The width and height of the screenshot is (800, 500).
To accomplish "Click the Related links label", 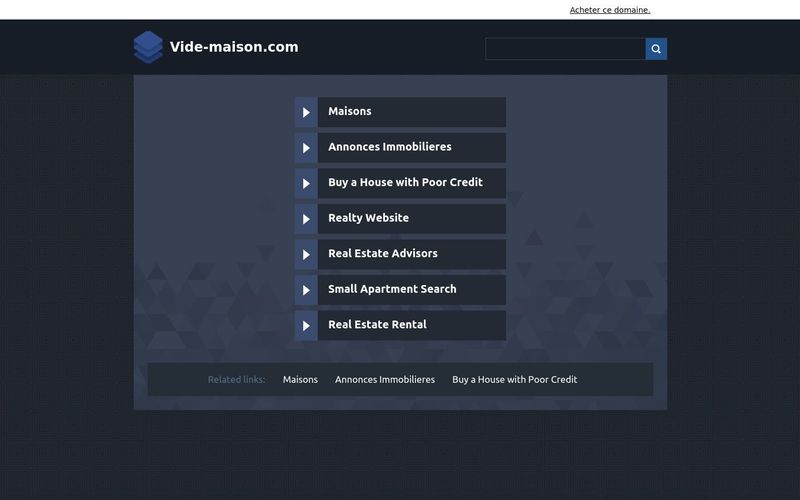I will 236,380.
